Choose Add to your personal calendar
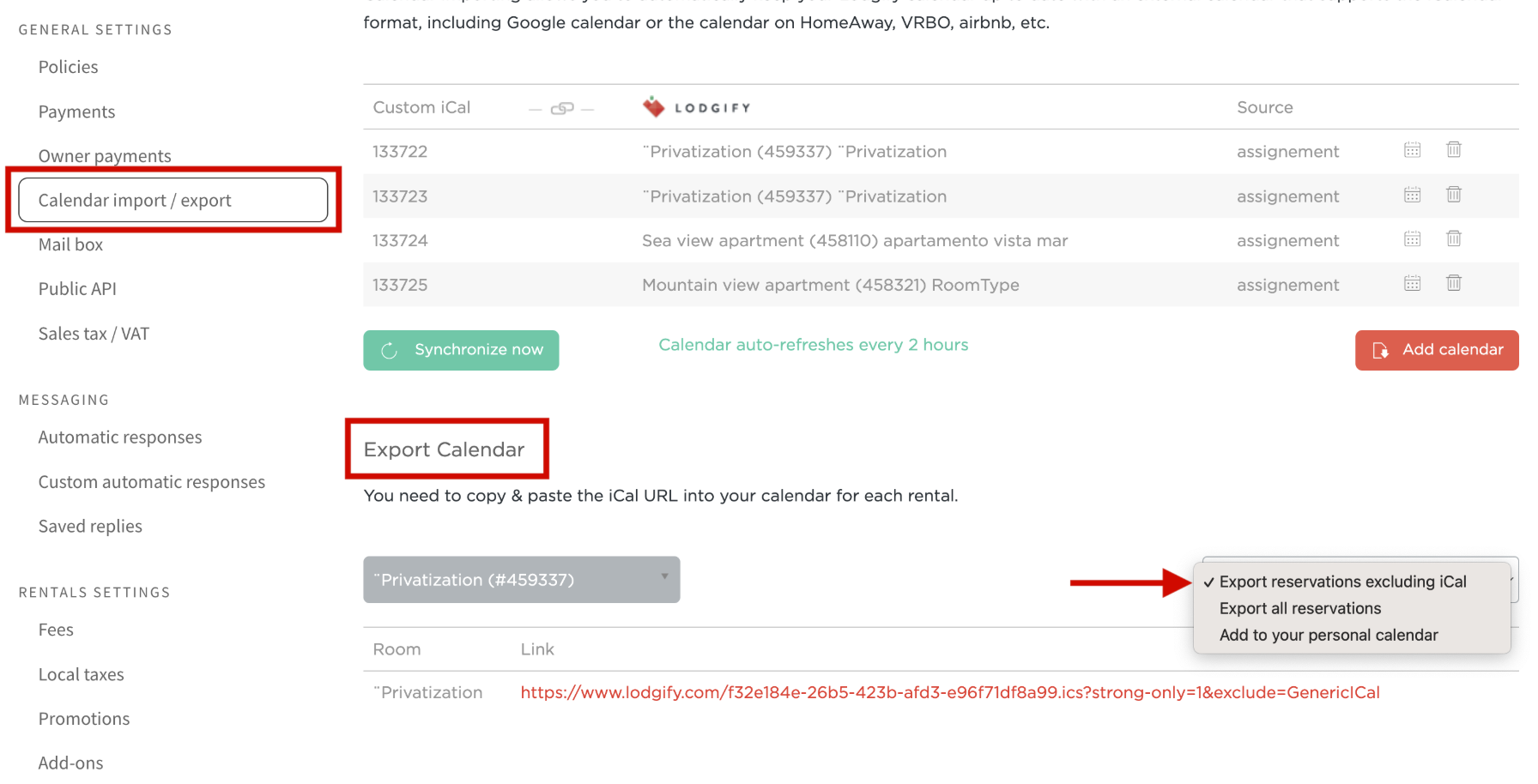Viewport: 1538px width, 784px height. point(1328,635)
